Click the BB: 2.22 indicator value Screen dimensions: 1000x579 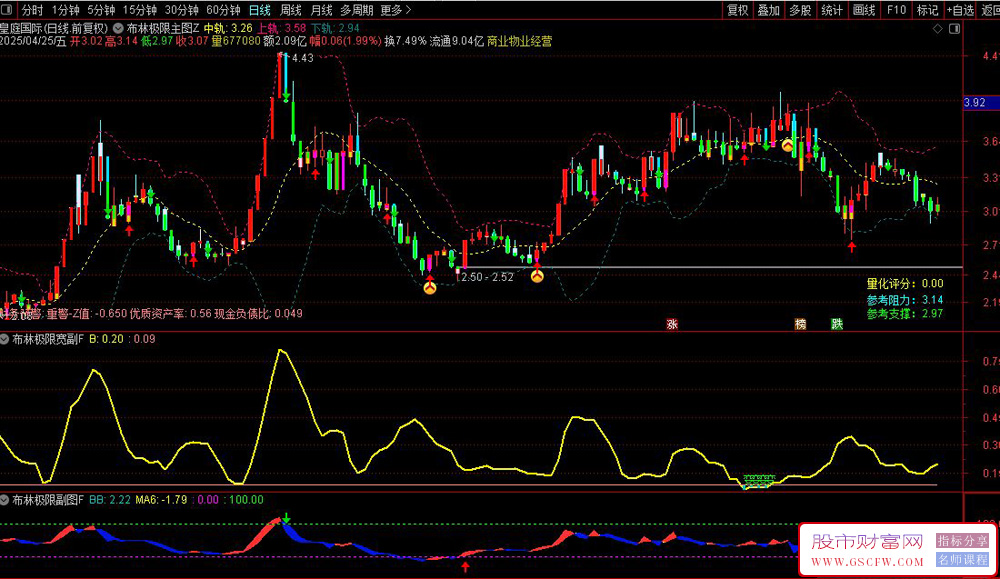110,500
